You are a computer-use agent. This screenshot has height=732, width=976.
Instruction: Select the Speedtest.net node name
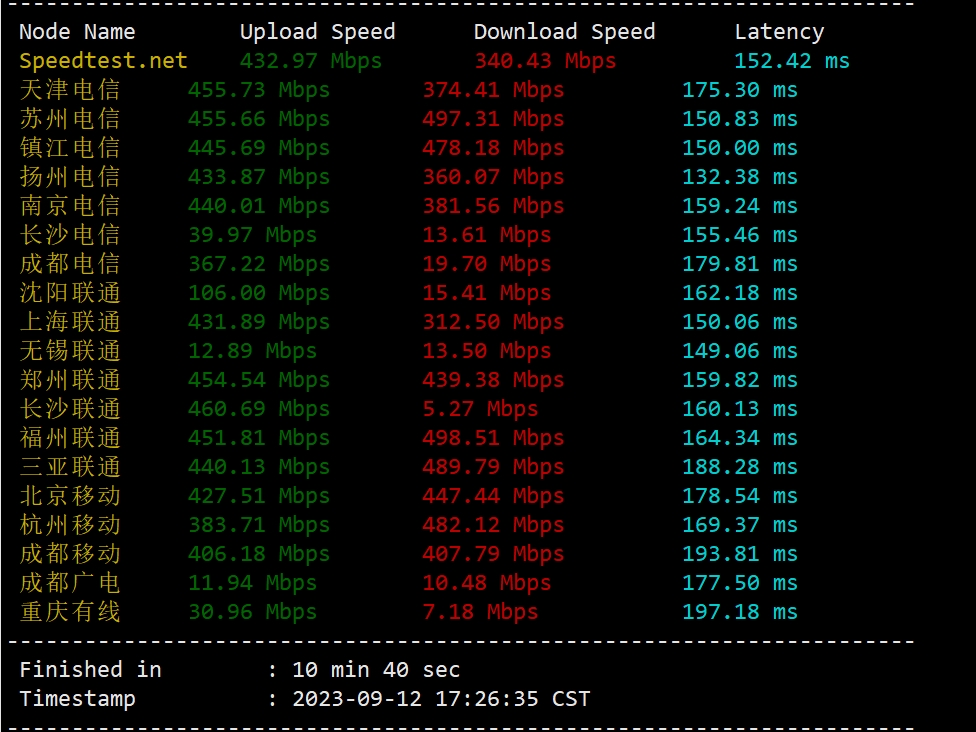(103, 61)
